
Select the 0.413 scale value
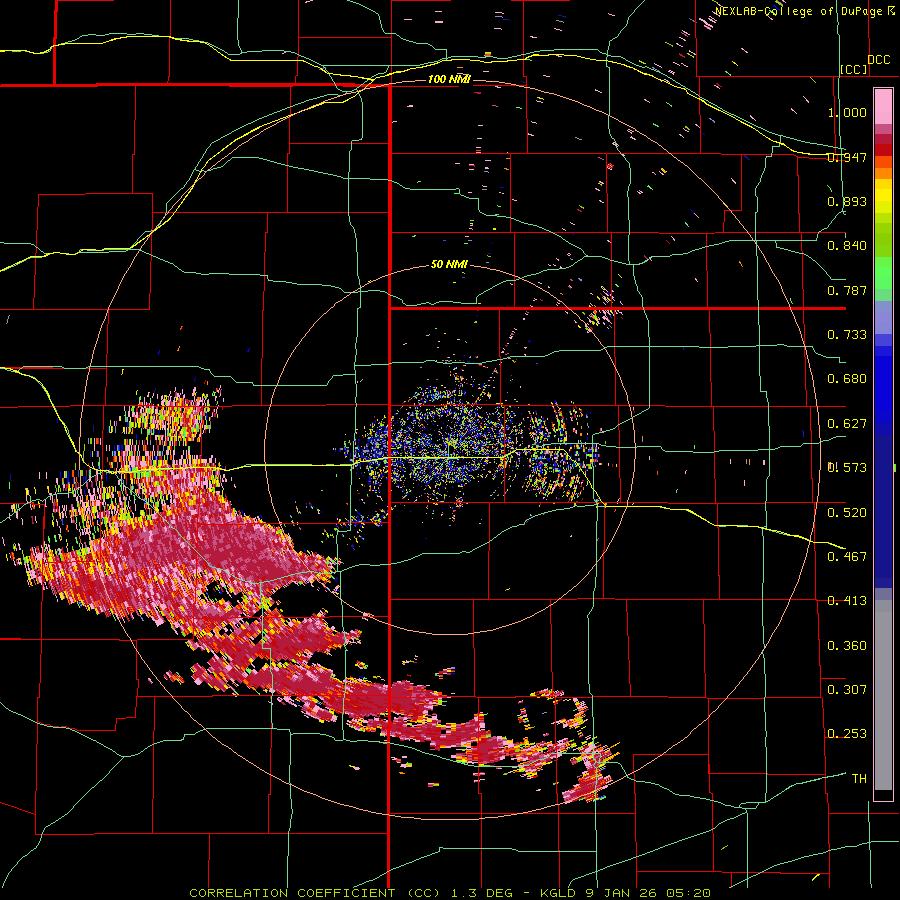tap(847, 601)
